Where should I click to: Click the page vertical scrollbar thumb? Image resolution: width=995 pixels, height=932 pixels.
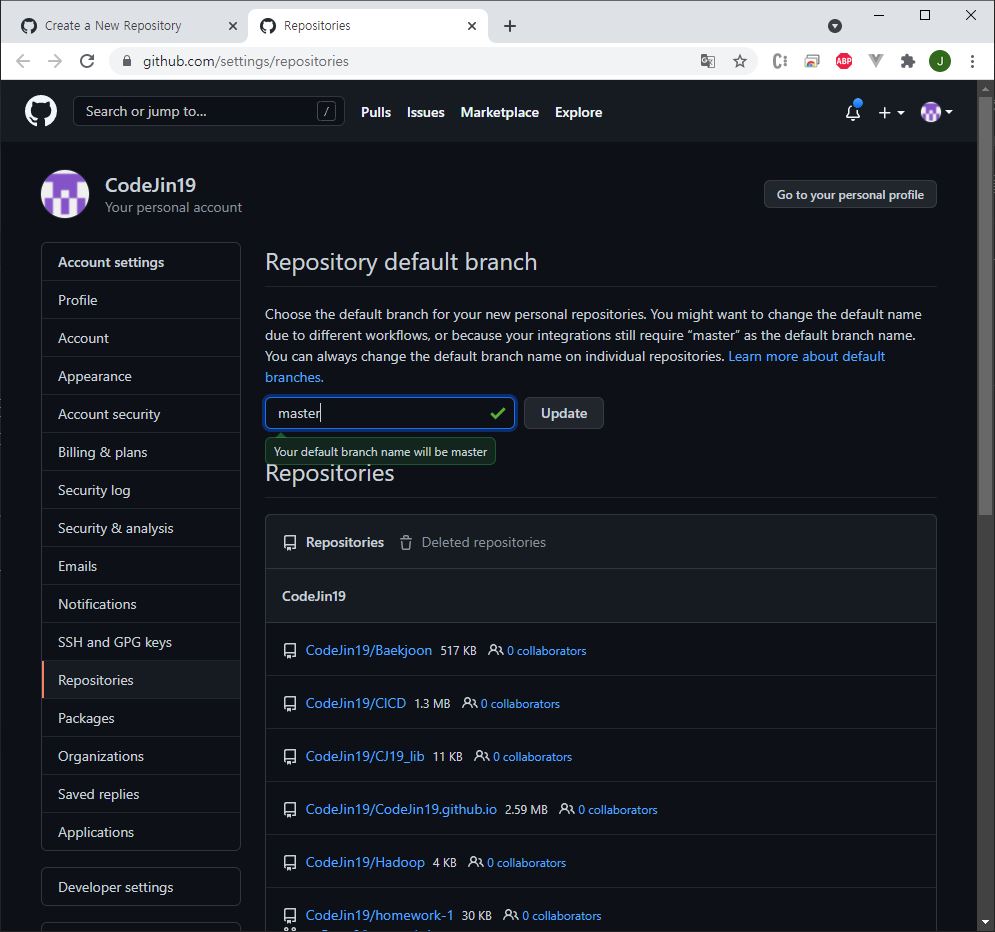[985, 305]
